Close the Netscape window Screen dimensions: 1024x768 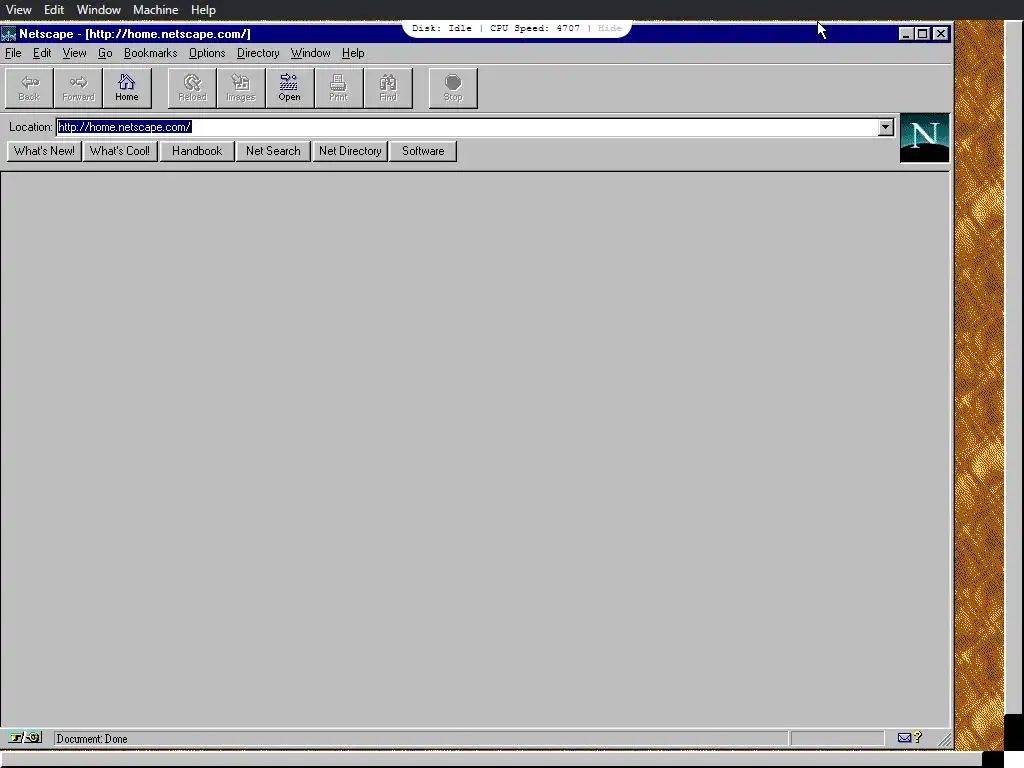coord(940,34)
